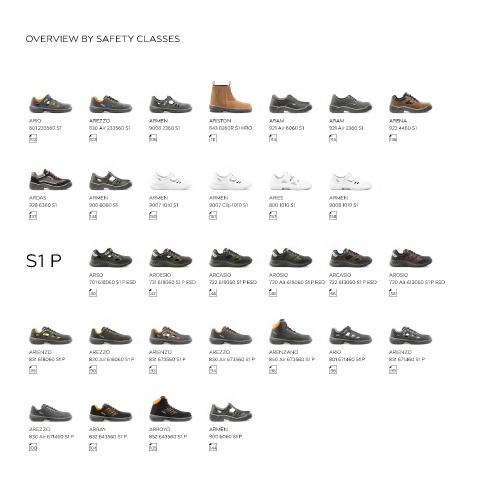The image size is (480, 480).
Task: Click the ARROYO black-orange boot image
Action: [x=170, y=409]
